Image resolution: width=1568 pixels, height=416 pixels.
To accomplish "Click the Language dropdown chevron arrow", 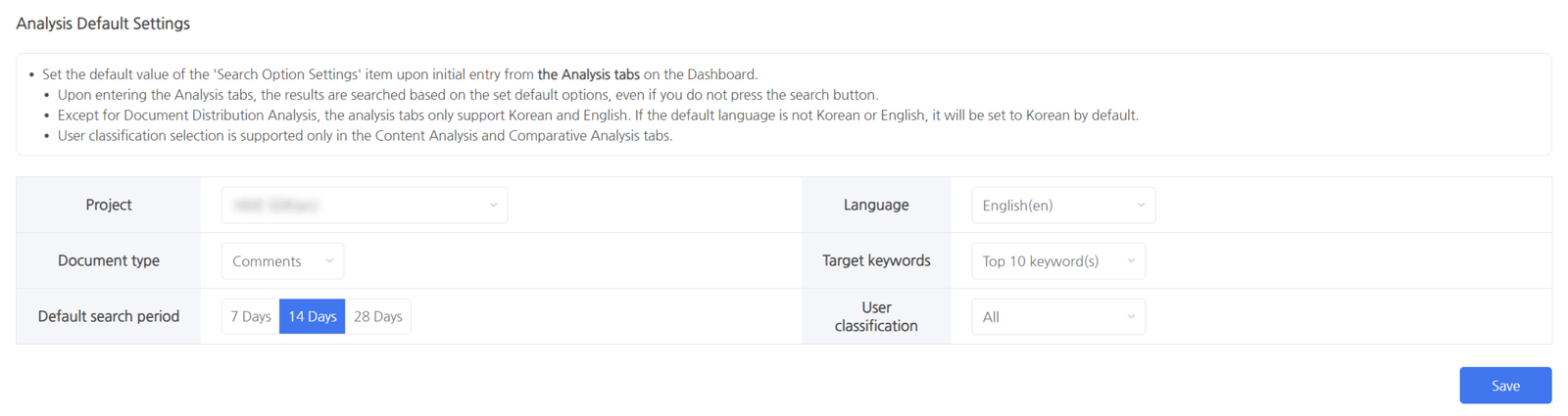I will (x=1141, y=206).
